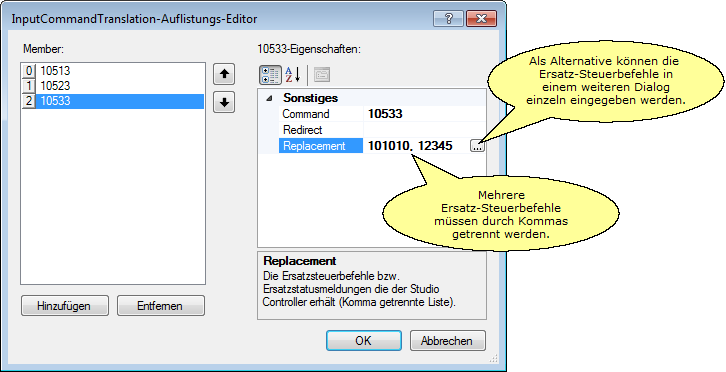Select member 10533 in list
This screenshot has height=372, width=726.
click(113, 101)
